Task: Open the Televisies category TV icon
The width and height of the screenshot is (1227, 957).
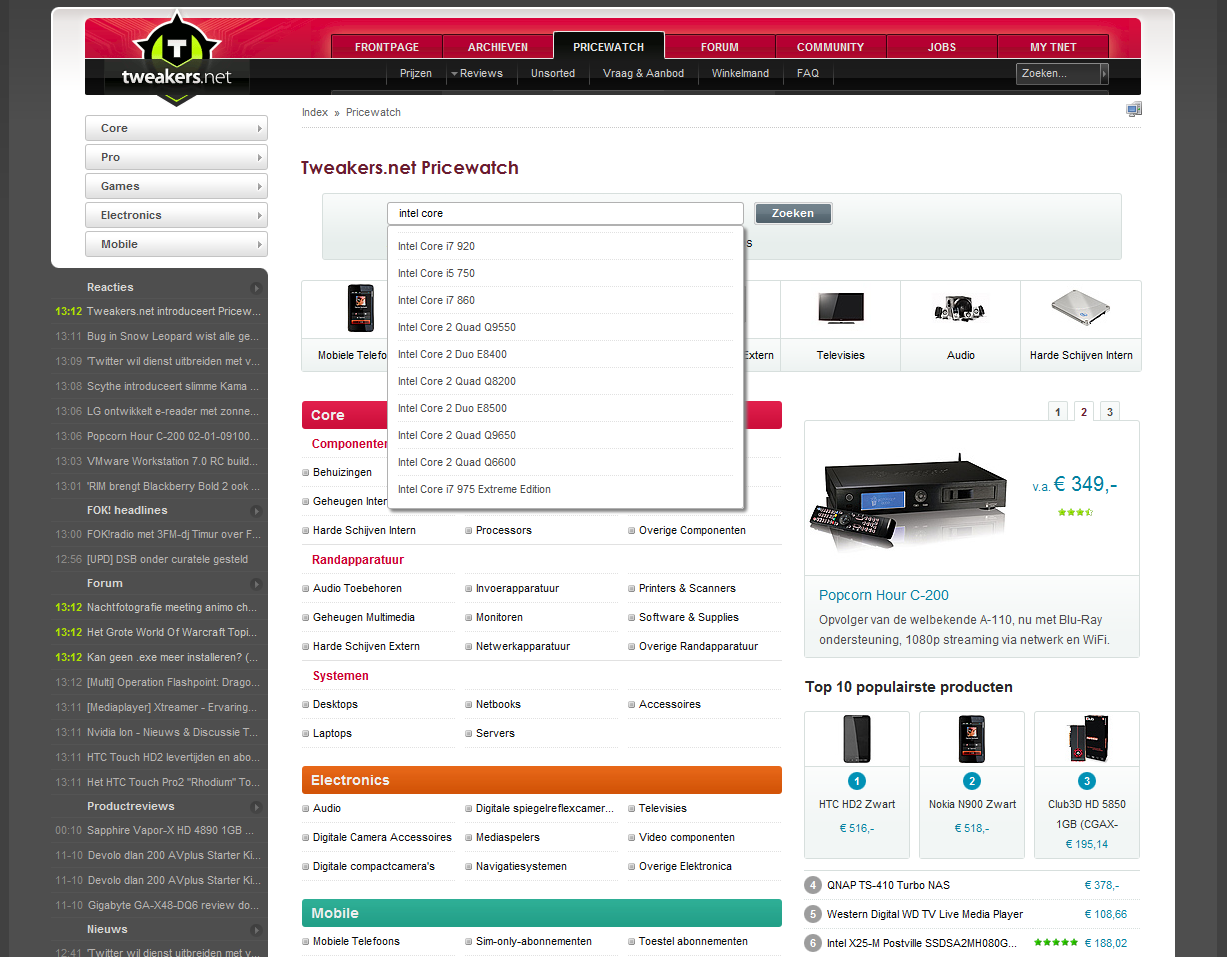Action: [x=840, y=307]
